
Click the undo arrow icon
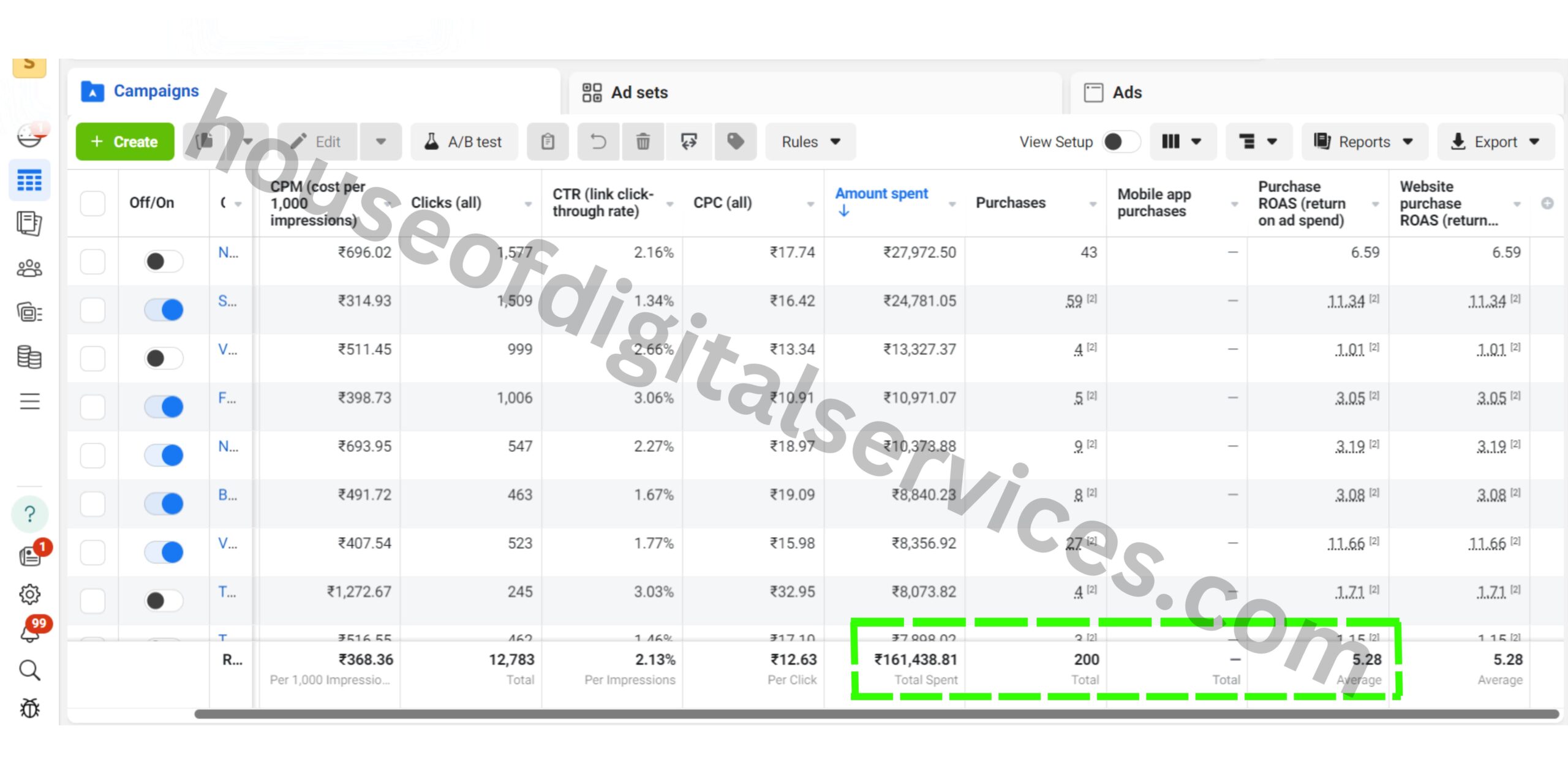click(598, 141)
